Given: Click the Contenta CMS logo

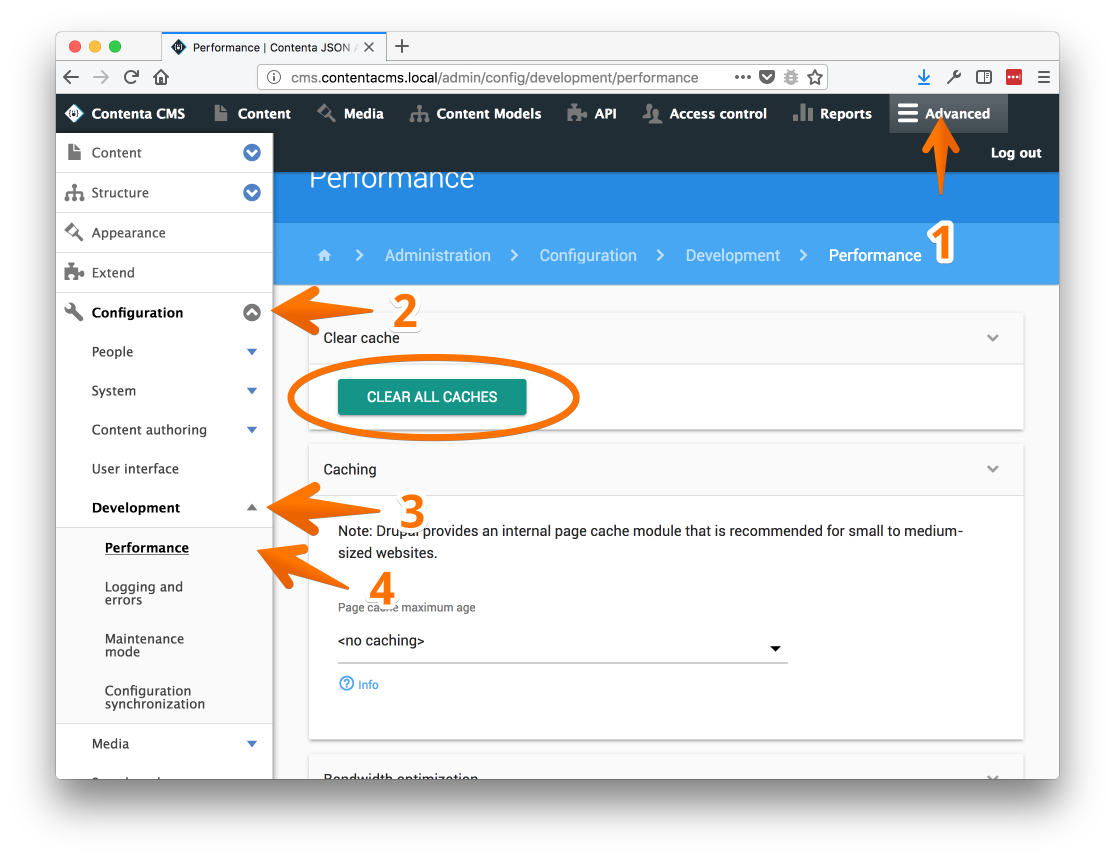Looking at the screenshot, I should click(x=73, y=113).
